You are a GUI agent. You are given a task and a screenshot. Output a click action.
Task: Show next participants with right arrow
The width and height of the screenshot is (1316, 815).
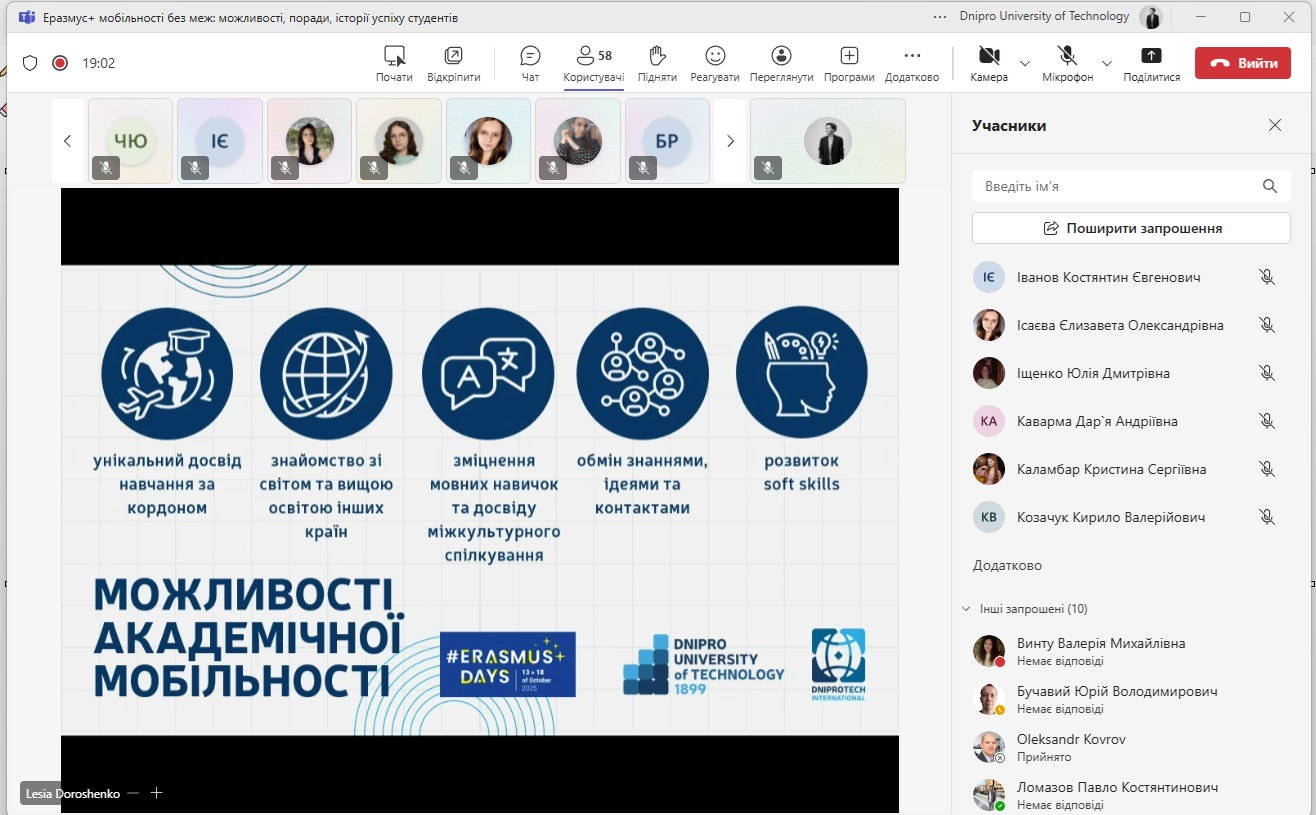click(x=730, y=141)
